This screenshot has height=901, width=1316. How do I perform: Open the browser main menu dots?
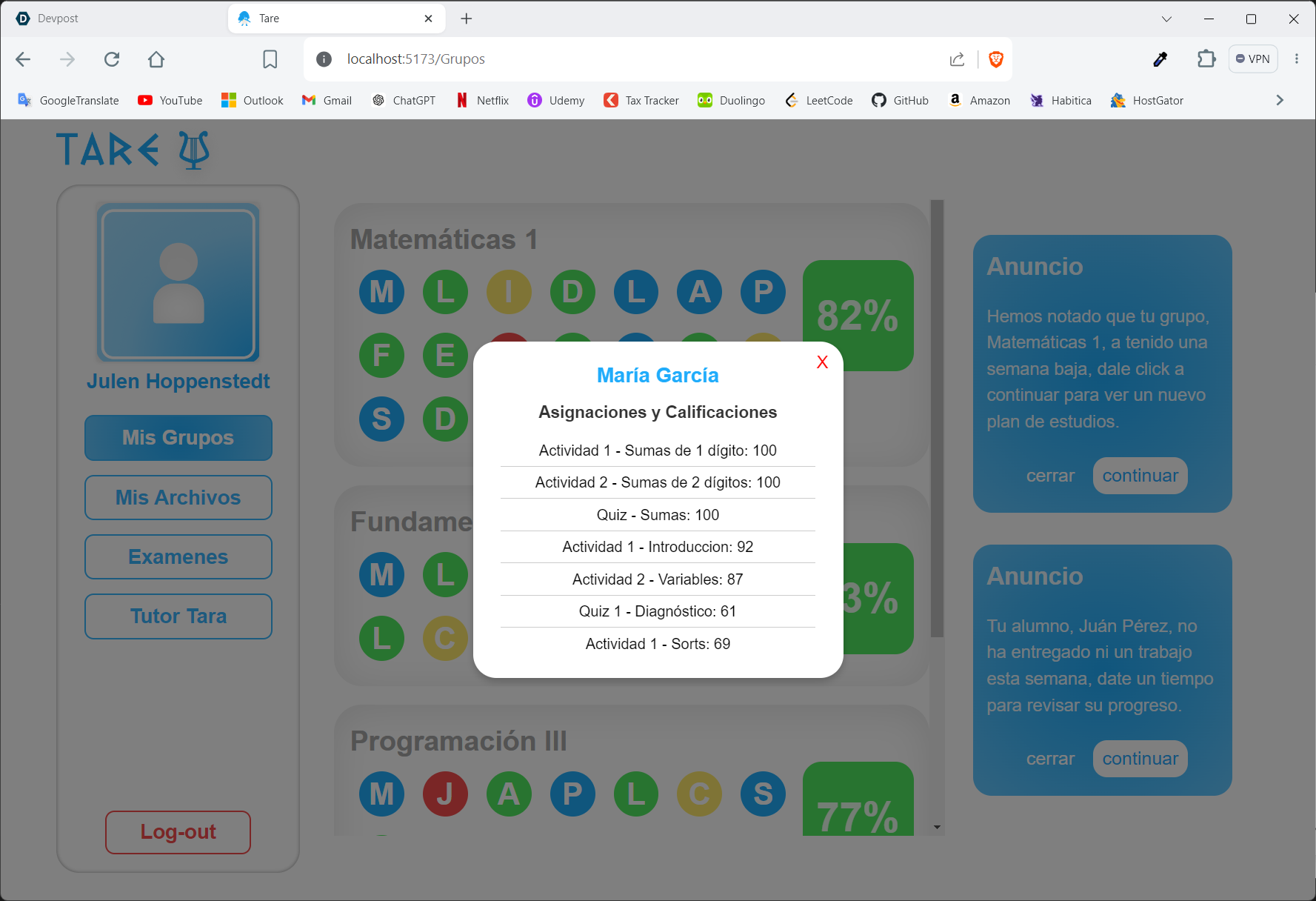click(x=1296, y=59)
